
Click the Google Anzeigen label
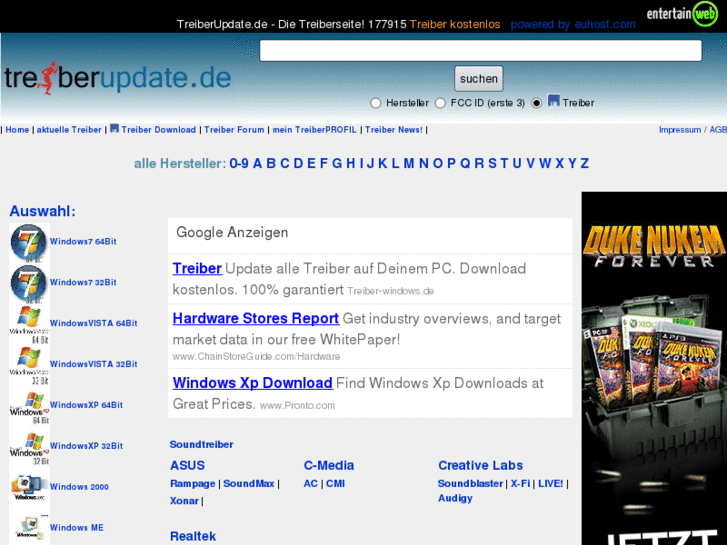pos(232,232)
